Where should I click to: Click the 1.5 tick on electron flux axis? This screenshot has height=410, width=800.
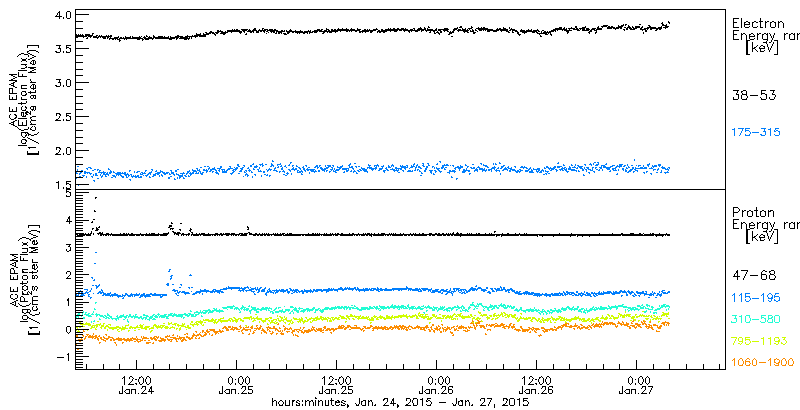click(x=61, y=184)
